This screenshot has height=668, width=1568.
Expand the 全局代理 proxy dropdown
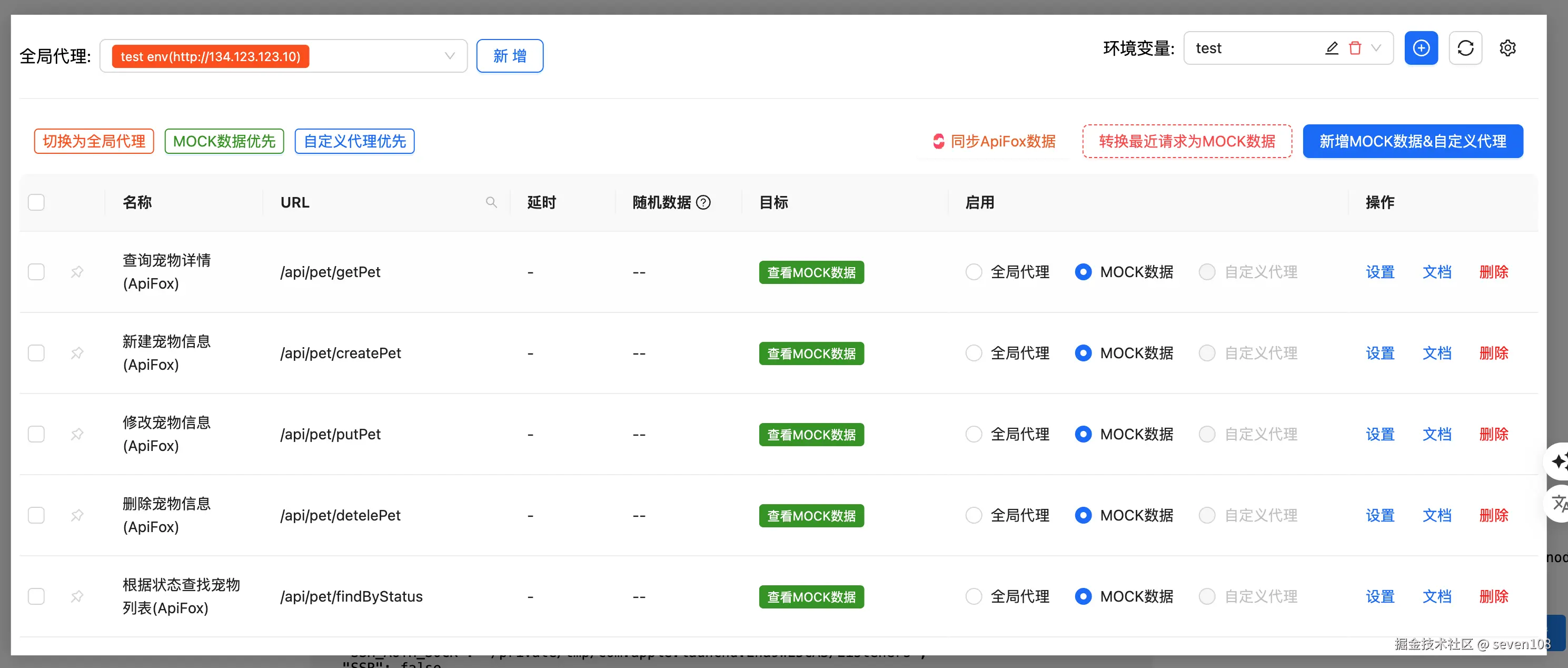[x=449, y=56]
